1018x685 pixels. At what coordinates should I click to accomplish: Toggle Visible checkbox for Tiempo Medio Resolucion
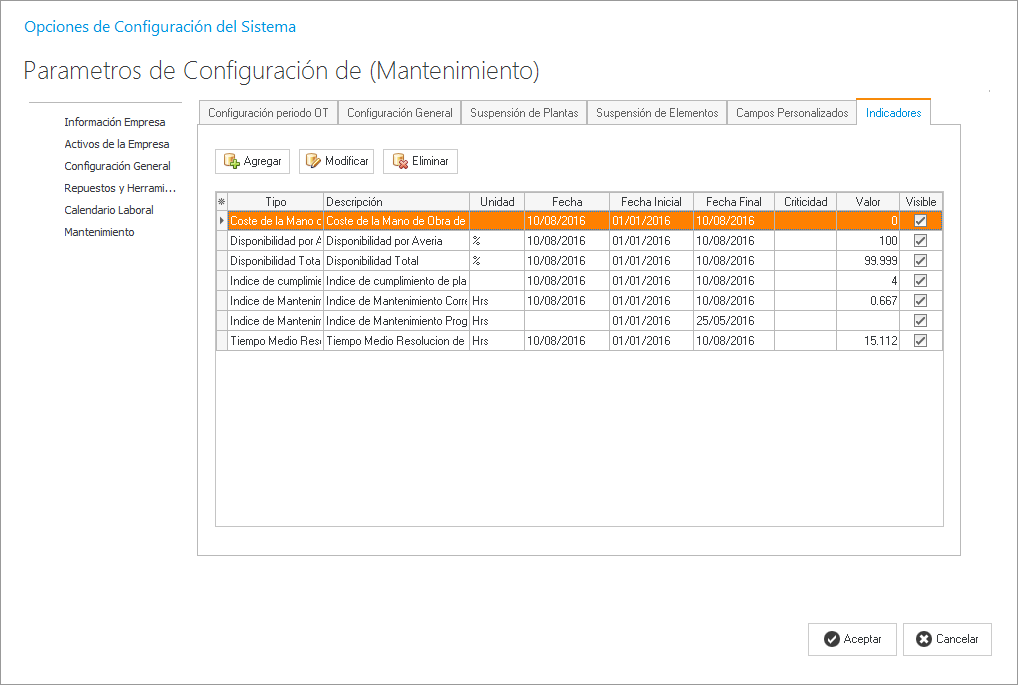click(x=920, y=341)
